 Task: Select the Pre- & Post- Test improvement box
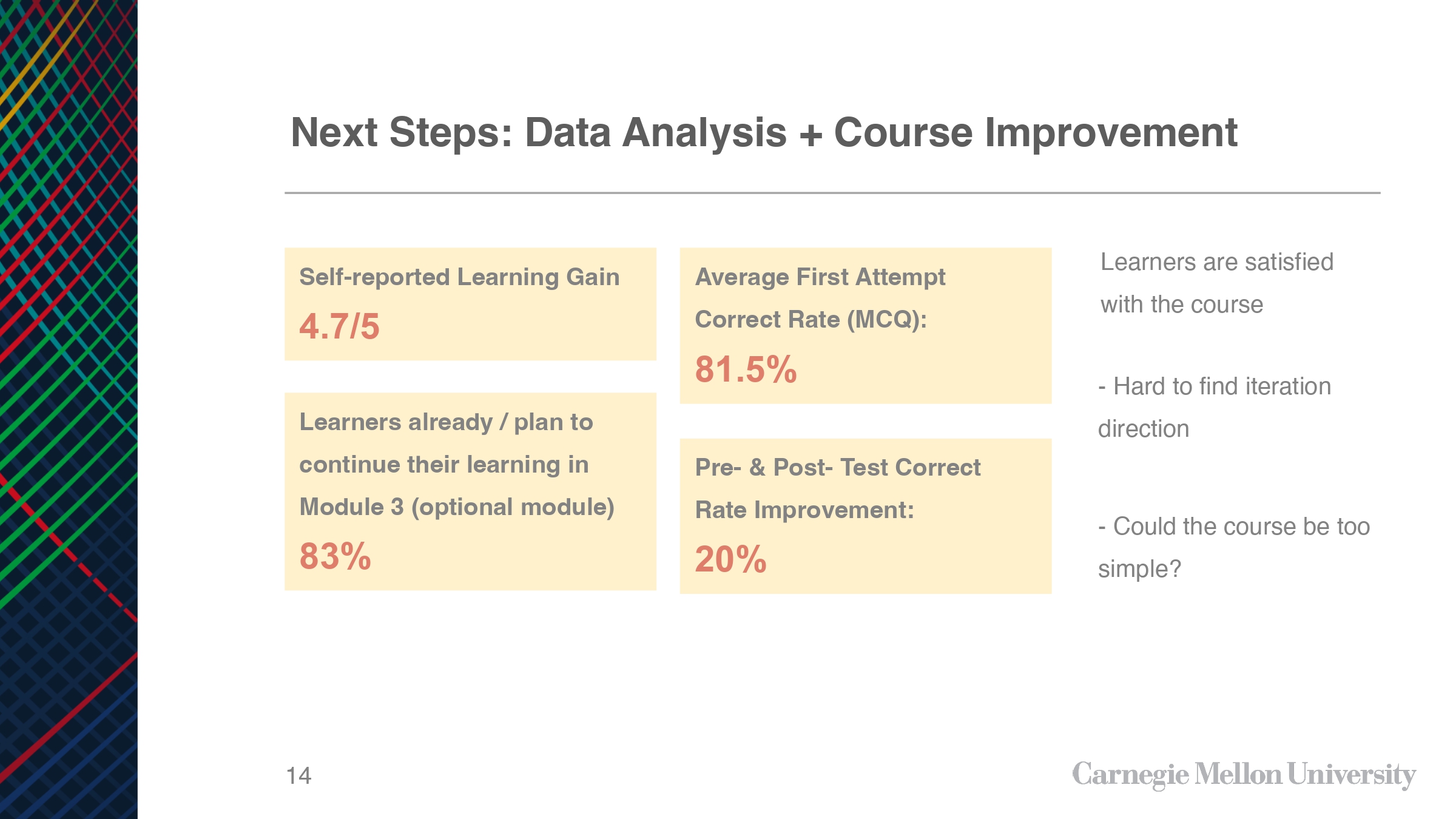[865, 516]
